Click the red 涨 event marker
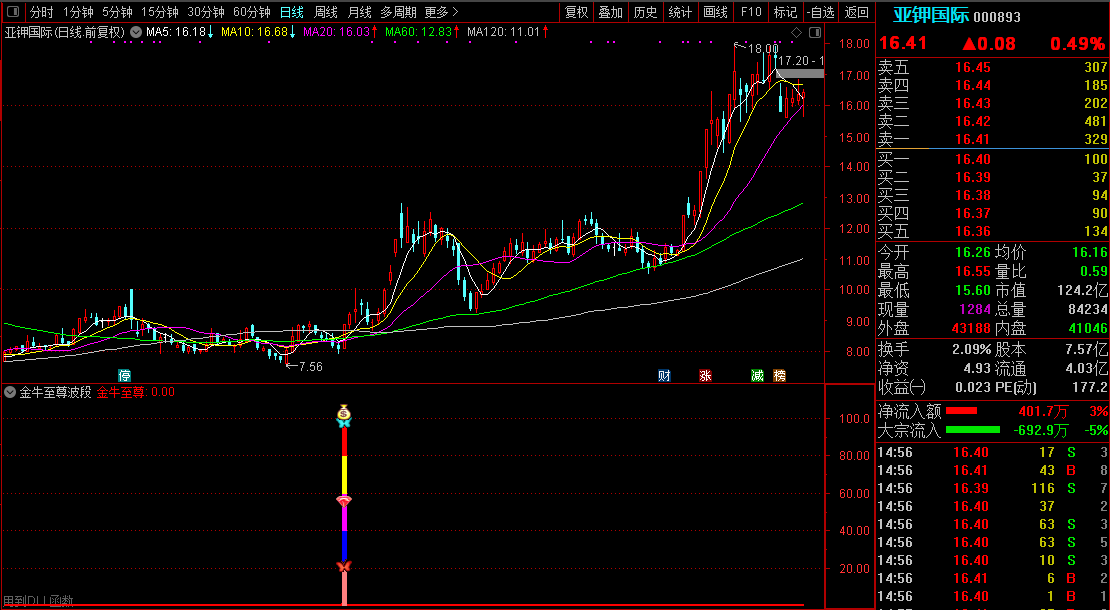 705,376
